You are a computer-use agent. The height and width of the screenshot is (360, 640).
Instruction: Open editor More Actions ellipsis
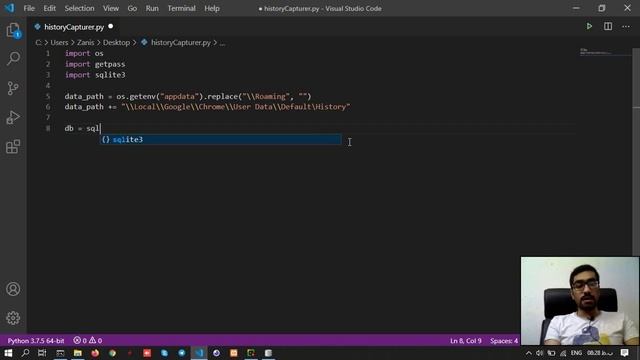tap(626, 27)
